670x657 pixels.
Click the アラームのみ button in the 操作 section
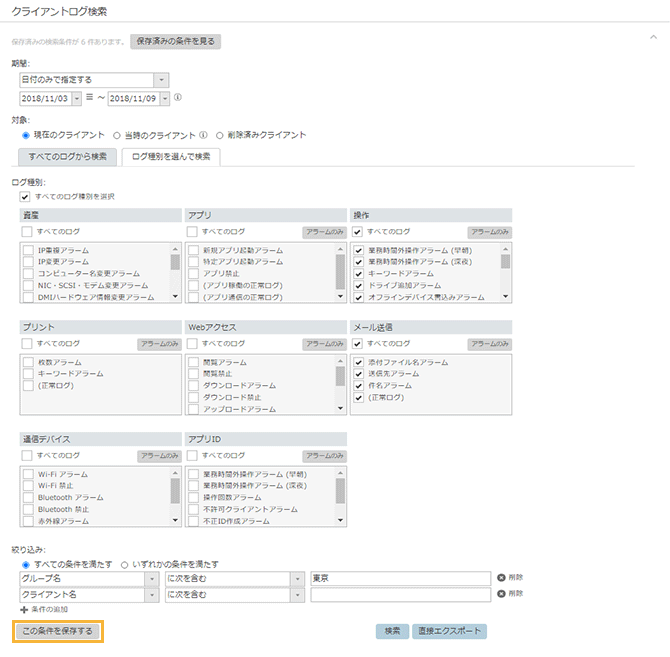[489, 231]
